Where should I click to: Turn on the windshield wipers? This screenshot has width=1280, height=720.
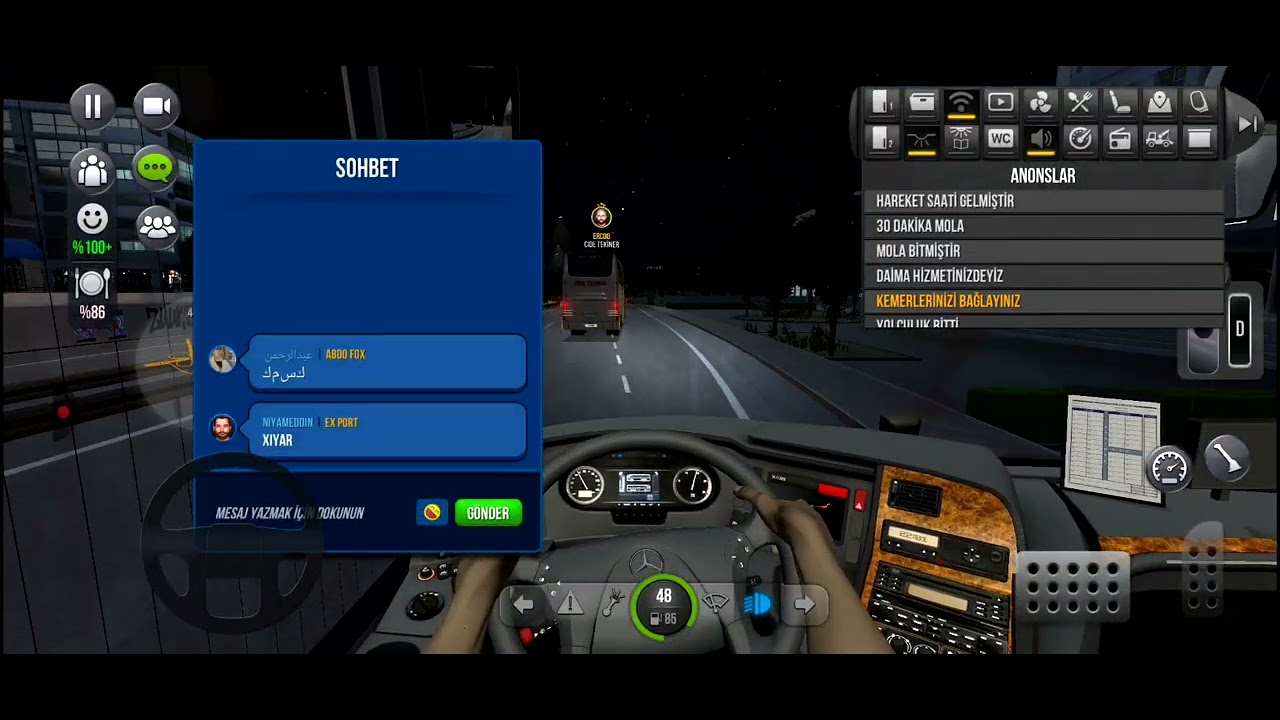[714, 604]
